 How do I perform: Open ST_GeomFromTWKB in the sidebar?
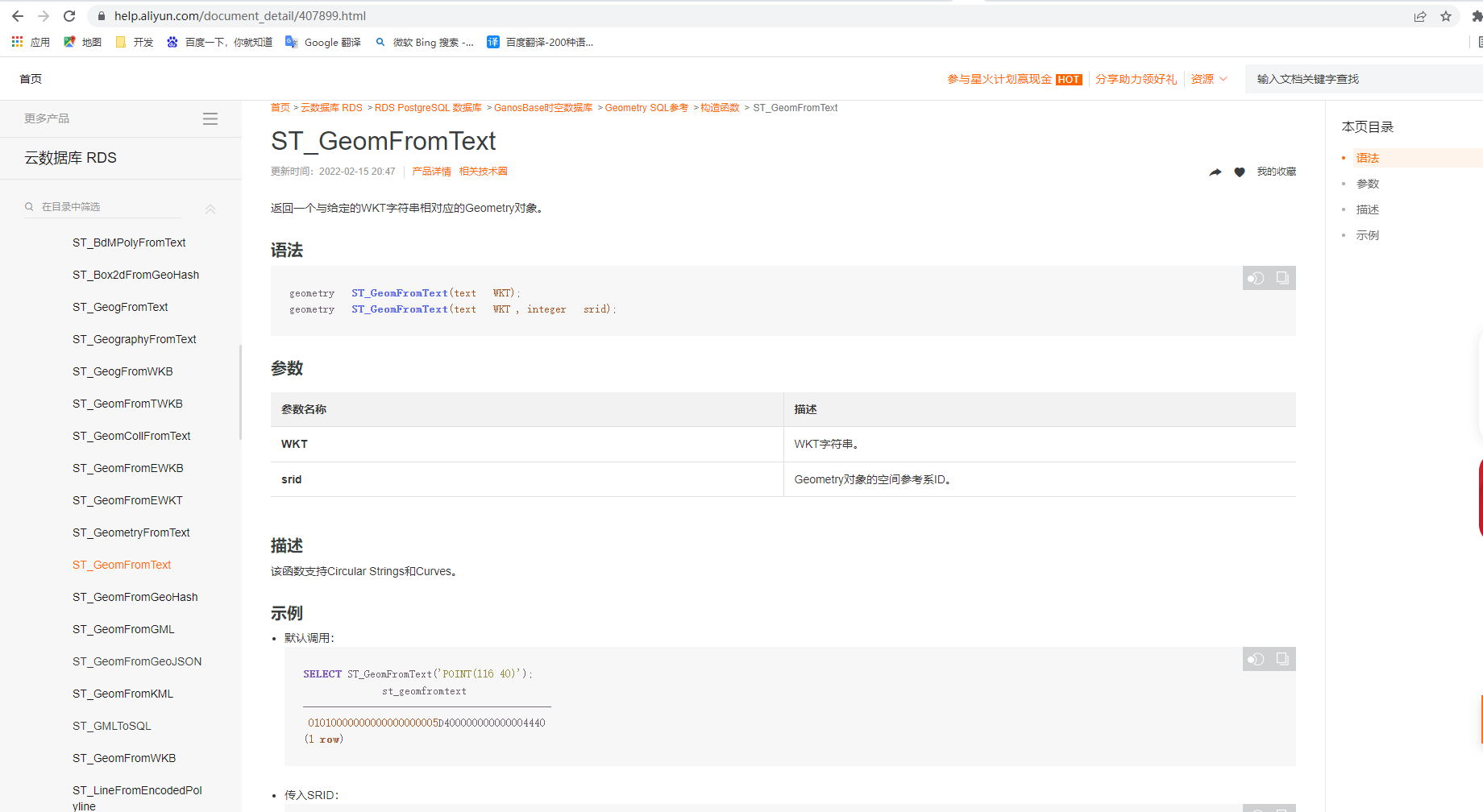[127, 404]
